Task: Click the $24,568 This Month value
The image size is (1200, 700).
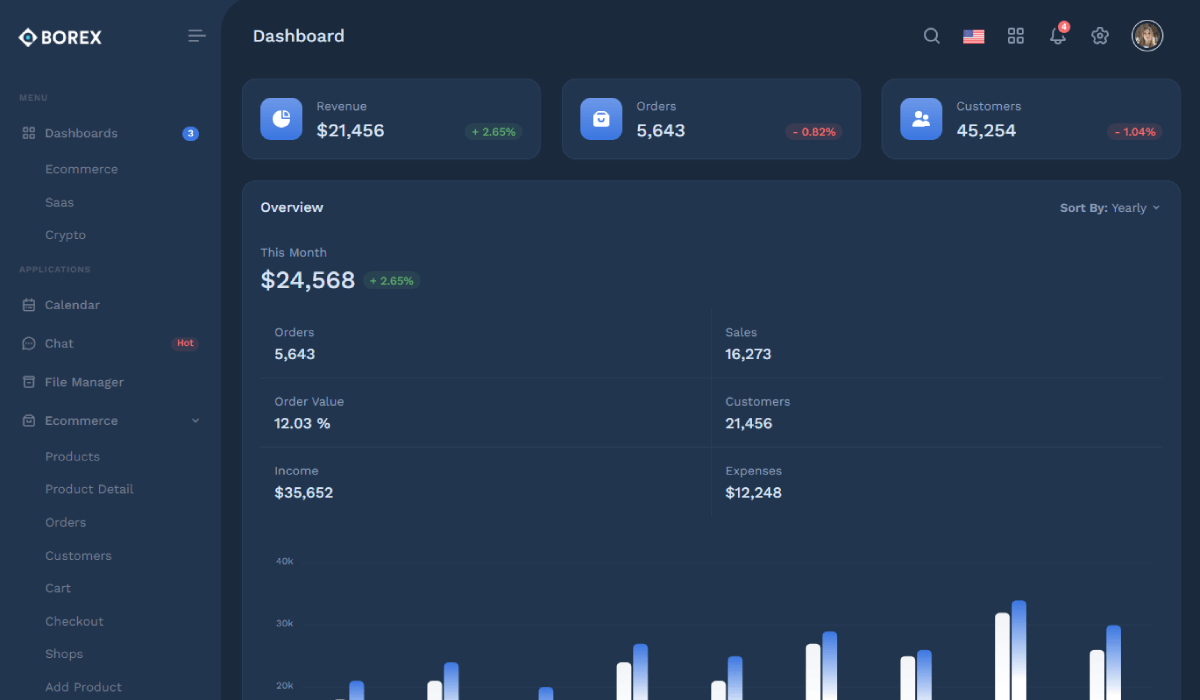Action: click(308, 280)
